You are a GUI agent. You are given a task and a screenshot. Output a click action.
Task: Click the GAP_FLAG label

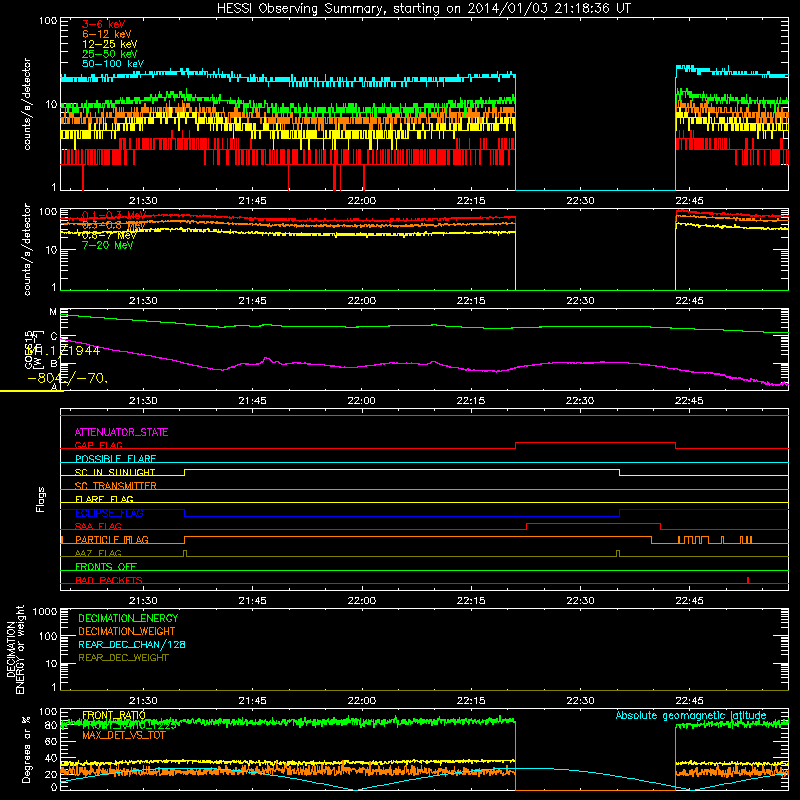[98, 445]
